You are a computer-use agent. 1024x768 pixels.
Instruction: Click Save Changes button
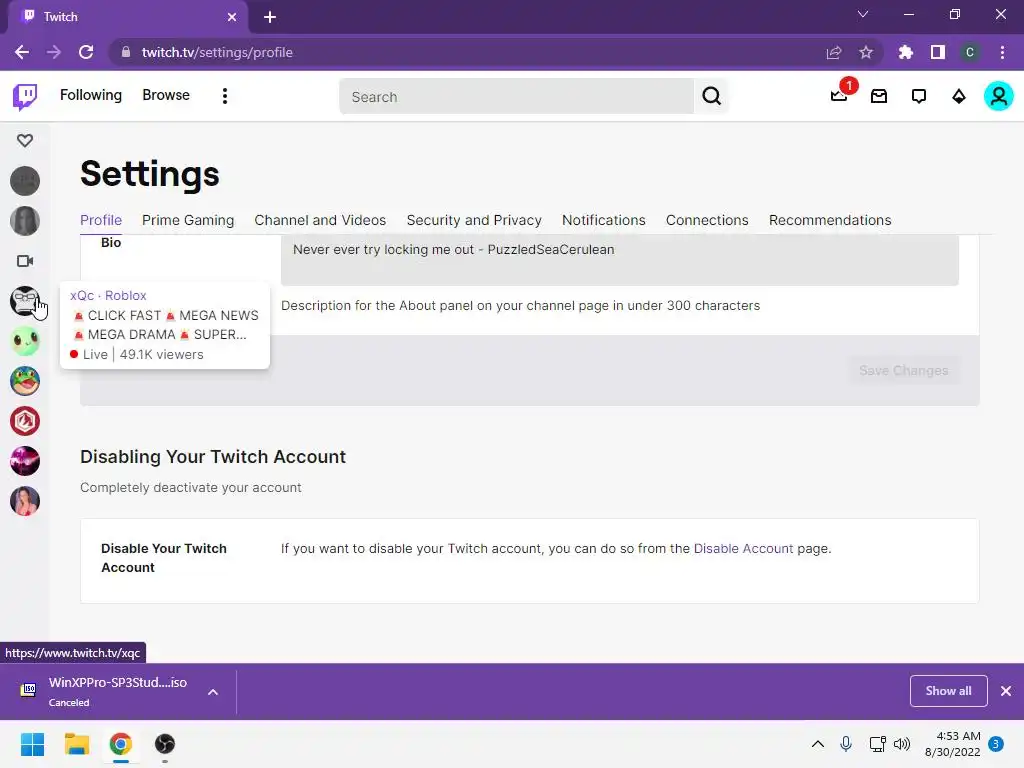[x=904, y=370]
